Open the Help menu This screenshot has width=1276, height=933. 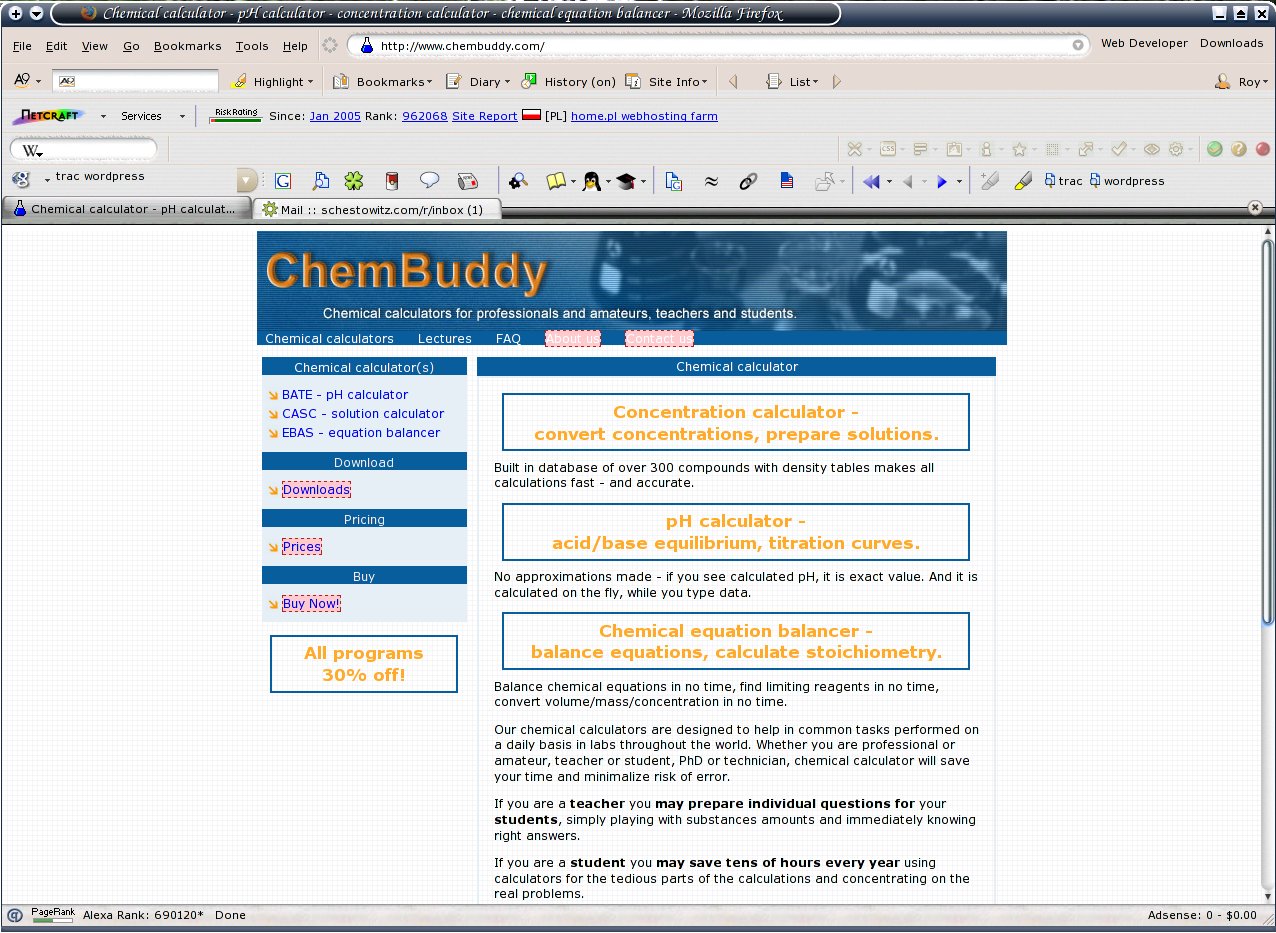pos(295,46)
